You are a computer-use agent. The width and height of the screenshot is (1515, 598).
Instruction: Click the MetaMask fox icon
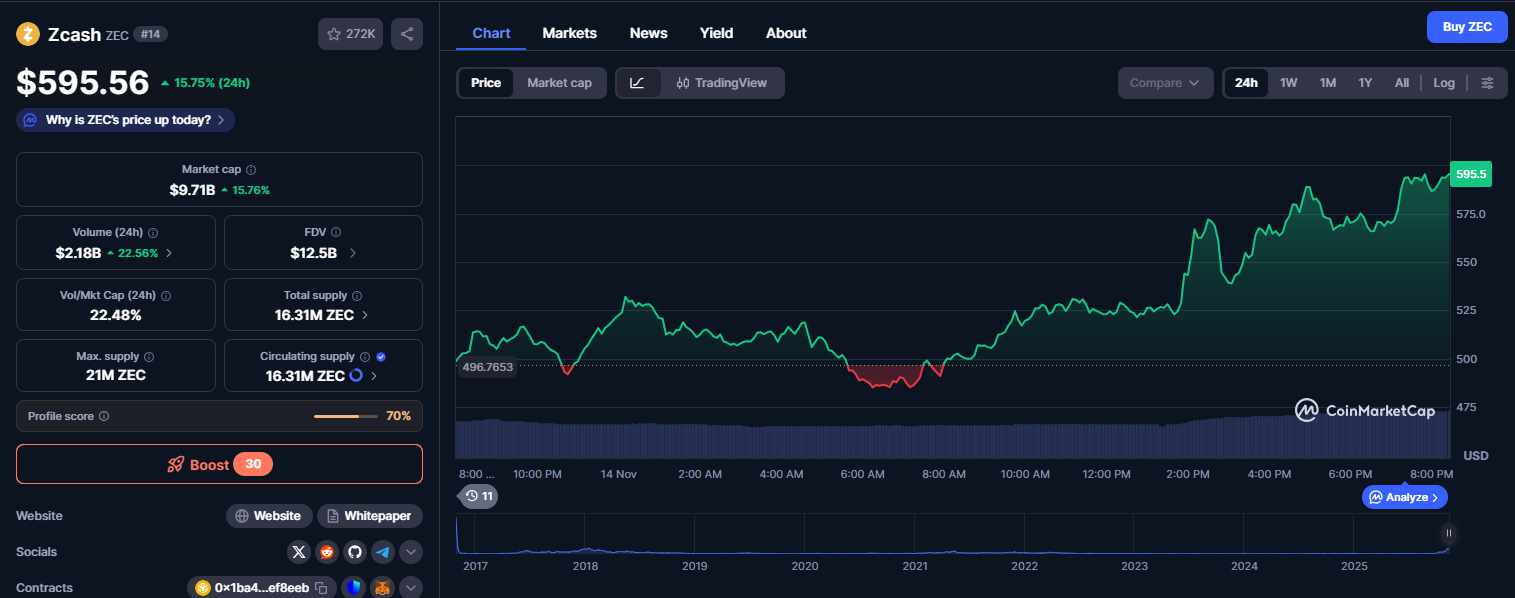click(383, 588)
